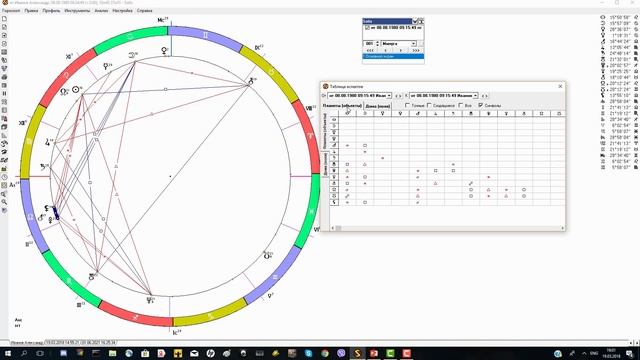The height and width of the screenshot is (360, 640).
Task: Open the Windows Start menu
Action: [7, 353]
